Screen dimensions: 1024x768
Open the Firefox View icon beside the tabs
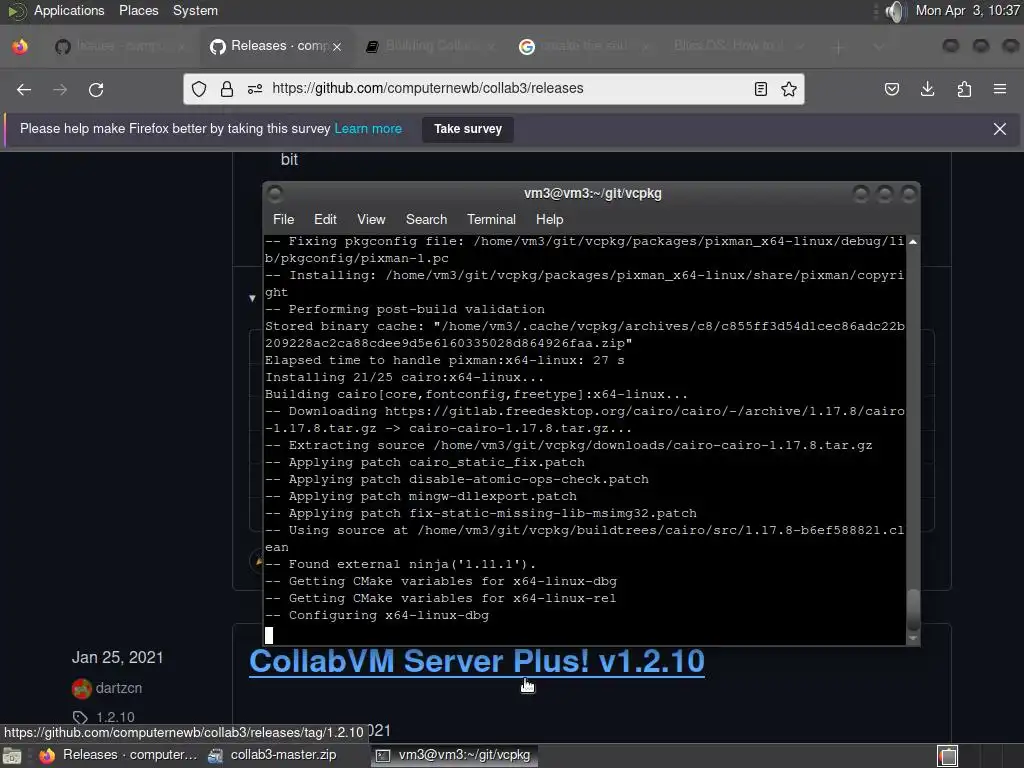click(x=20, y=46)
